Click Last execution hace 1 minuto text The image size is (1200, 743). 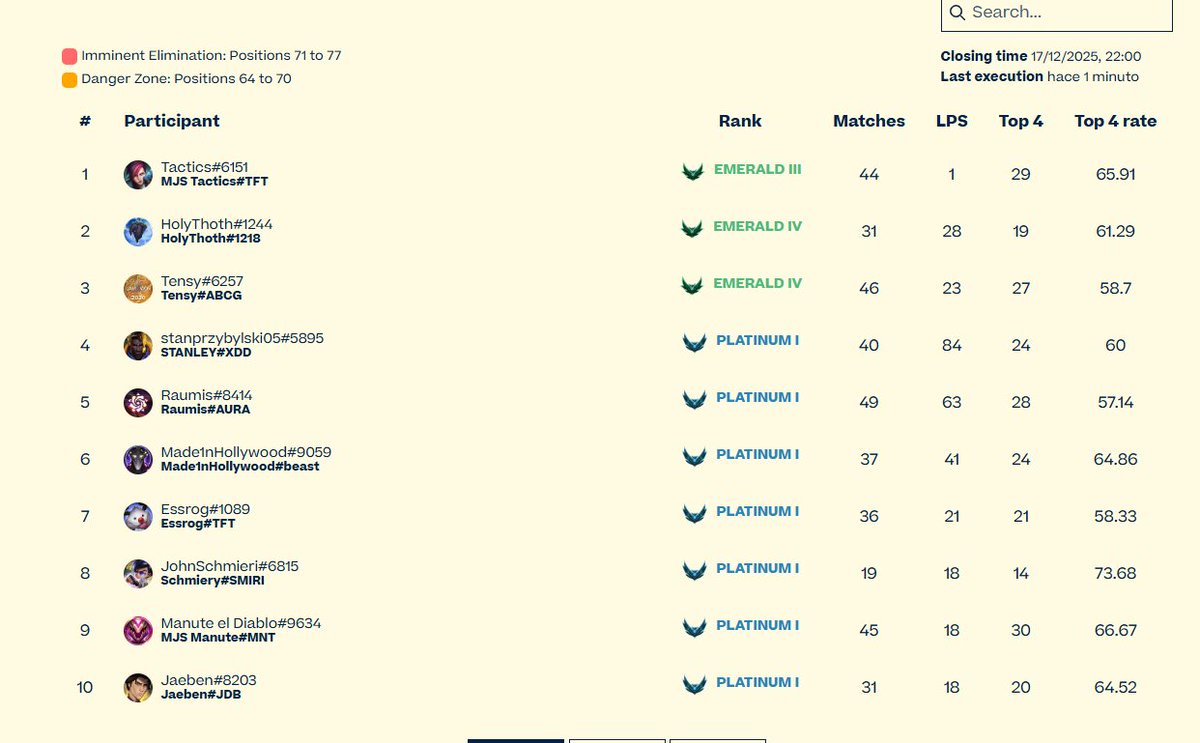1040,77
